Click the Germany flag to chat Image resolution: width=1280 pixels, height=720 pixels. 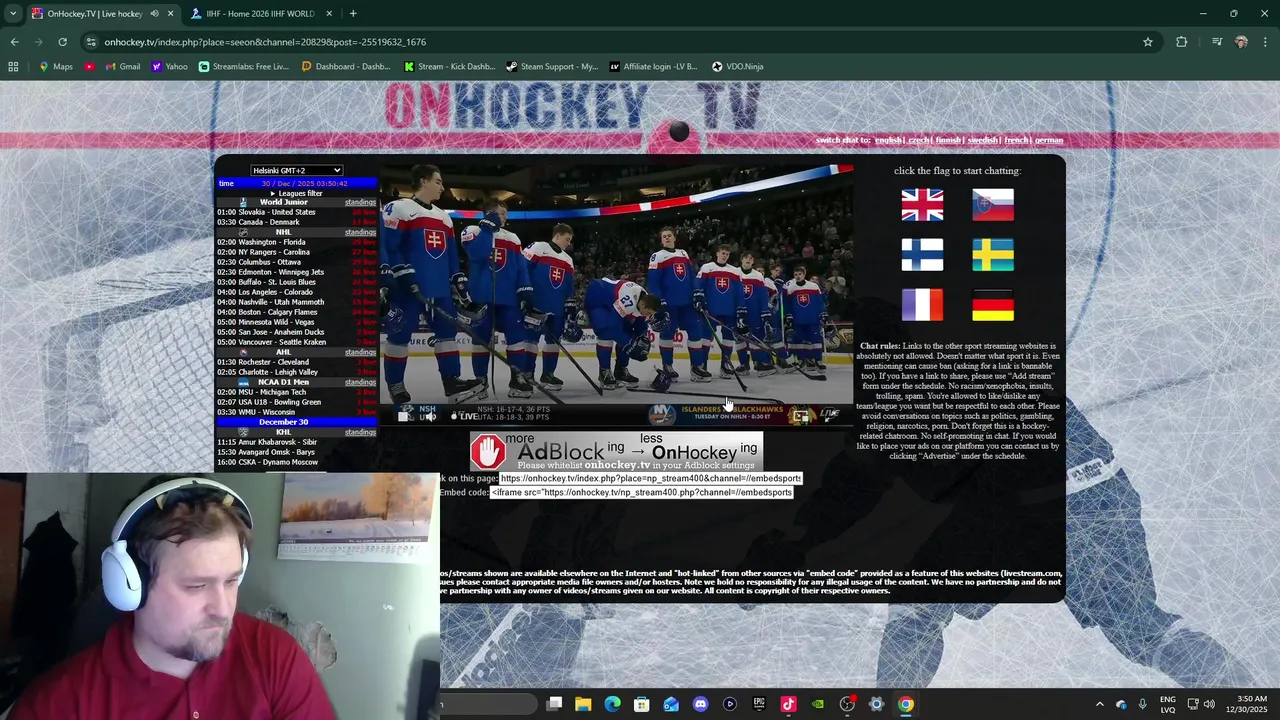(992, 305)
